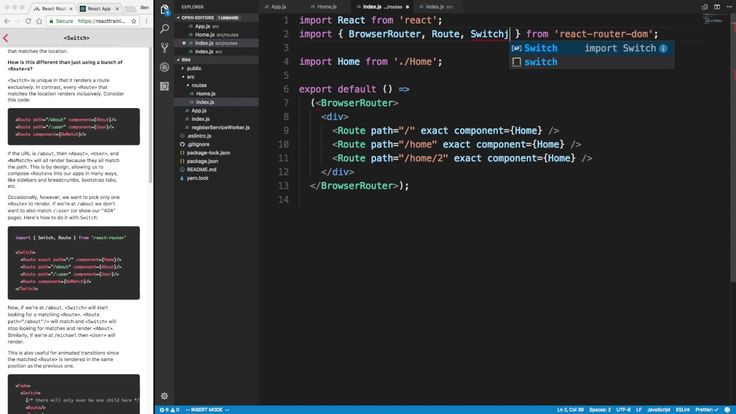
Task: Open the Explorer view in the activity bar
Action: tap(165, 10)
